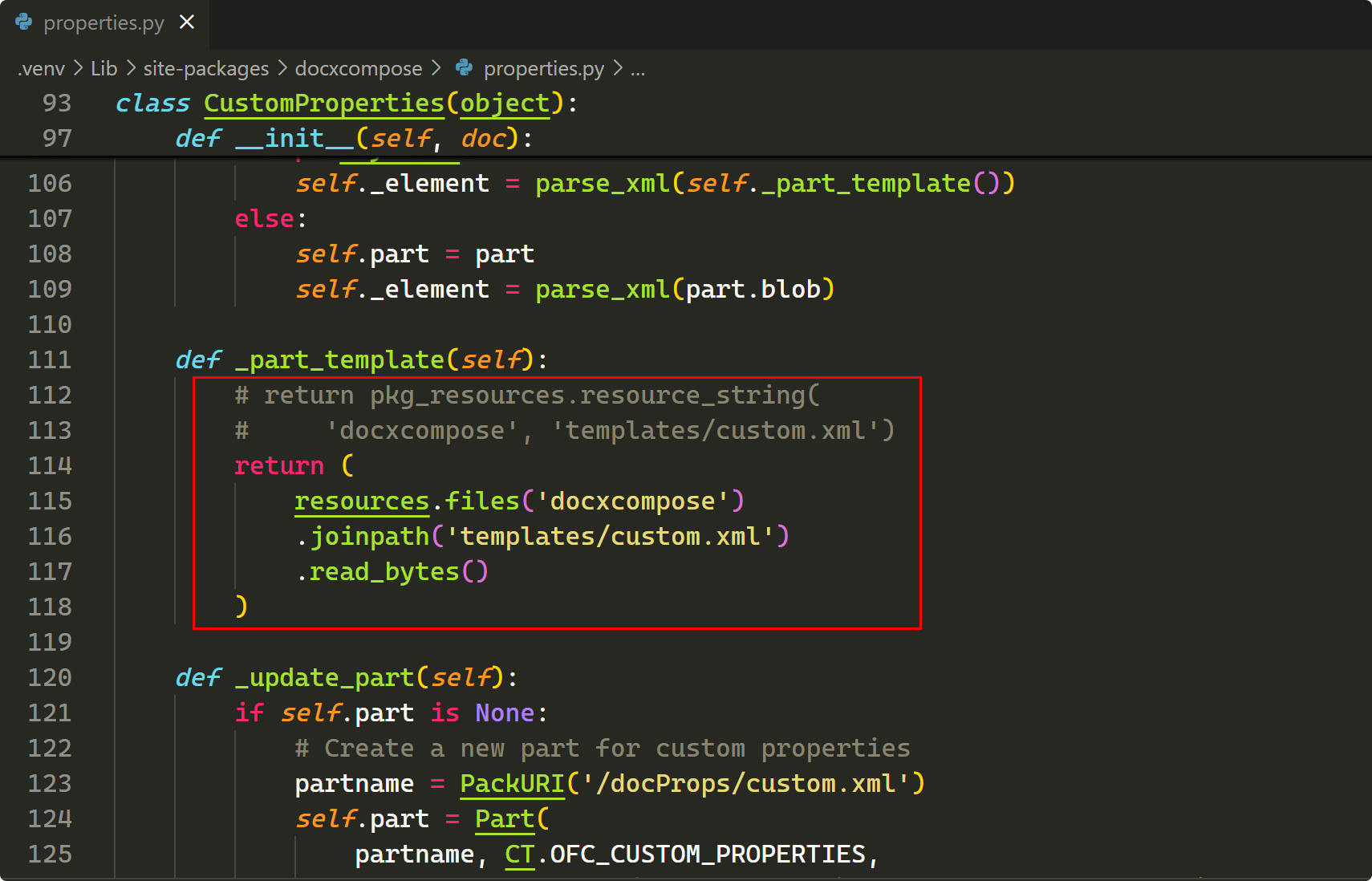Click line number 120 in the gutter
Viewport: 1372px width, 881px height.
point(50,677)
